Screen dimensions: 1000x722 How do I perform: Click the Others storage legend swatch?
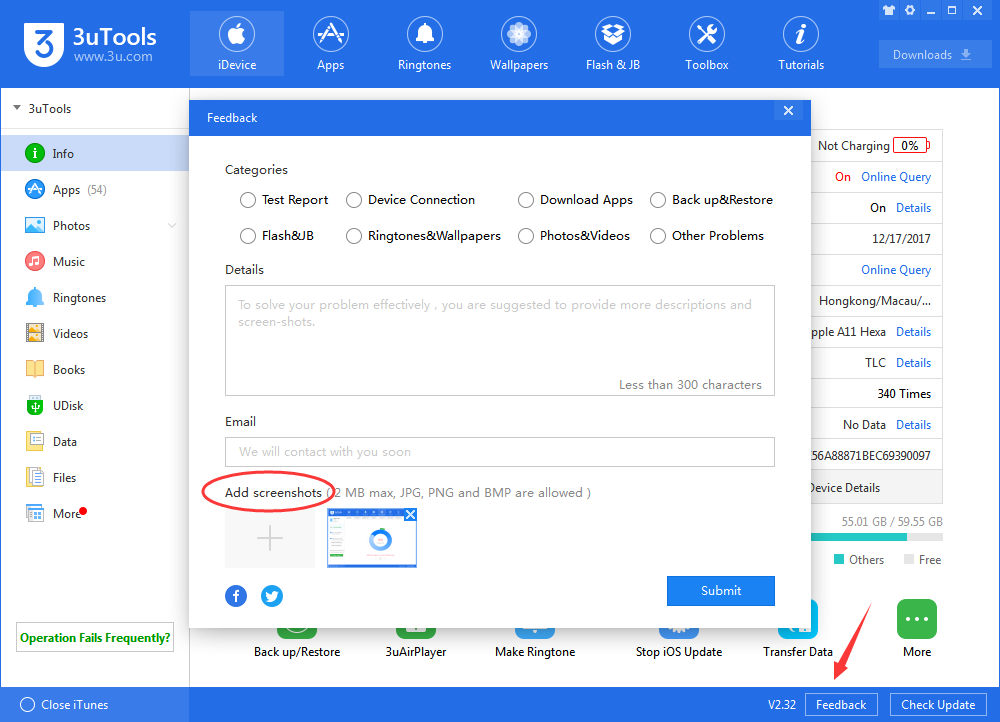pos(839,559)
